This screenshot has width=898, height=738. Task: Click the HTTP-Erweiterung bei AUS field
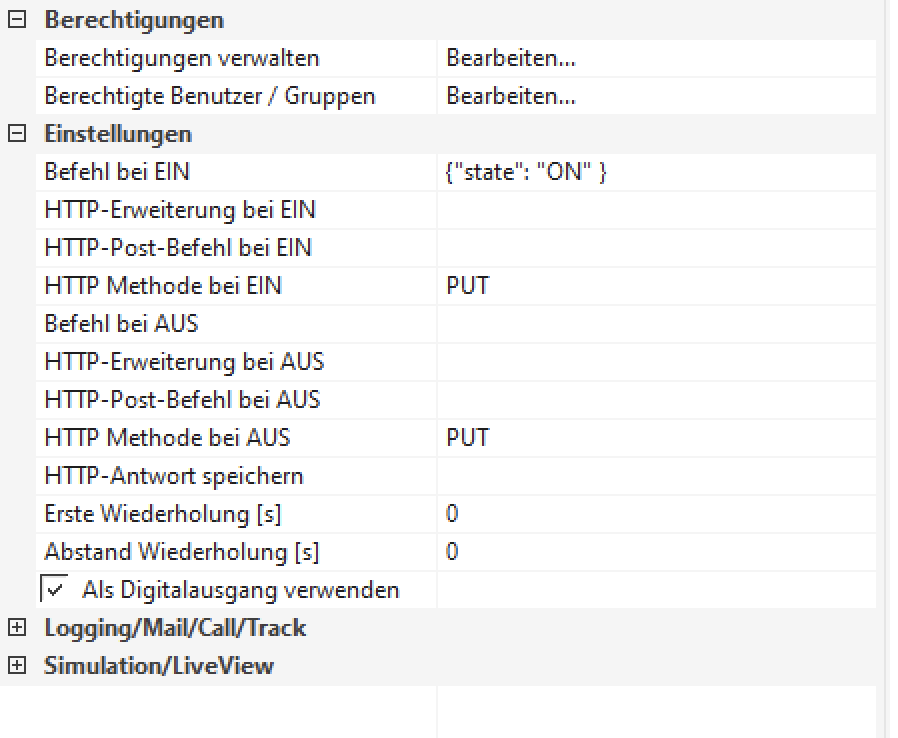click(x=655, y=362)
